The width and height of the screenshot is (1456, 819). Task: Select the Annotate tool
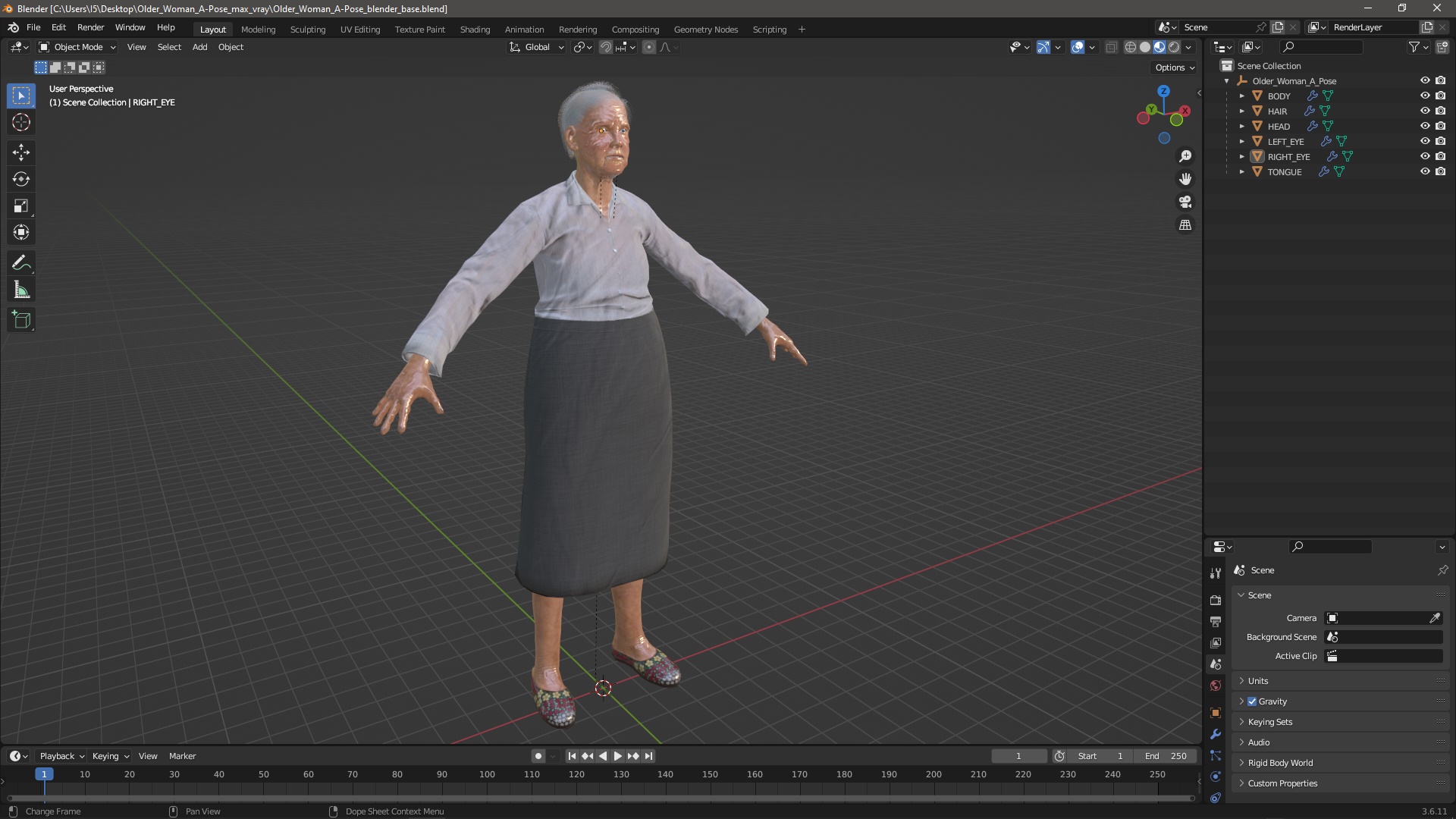21,263
